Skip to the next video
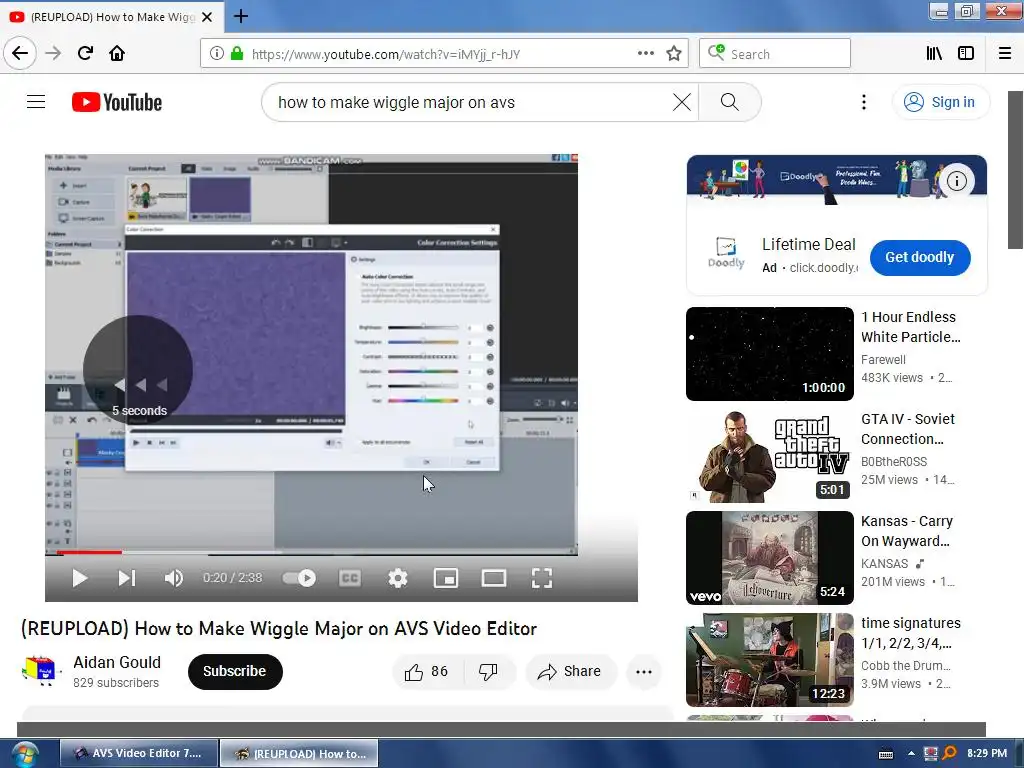 [x=127, y=578]
